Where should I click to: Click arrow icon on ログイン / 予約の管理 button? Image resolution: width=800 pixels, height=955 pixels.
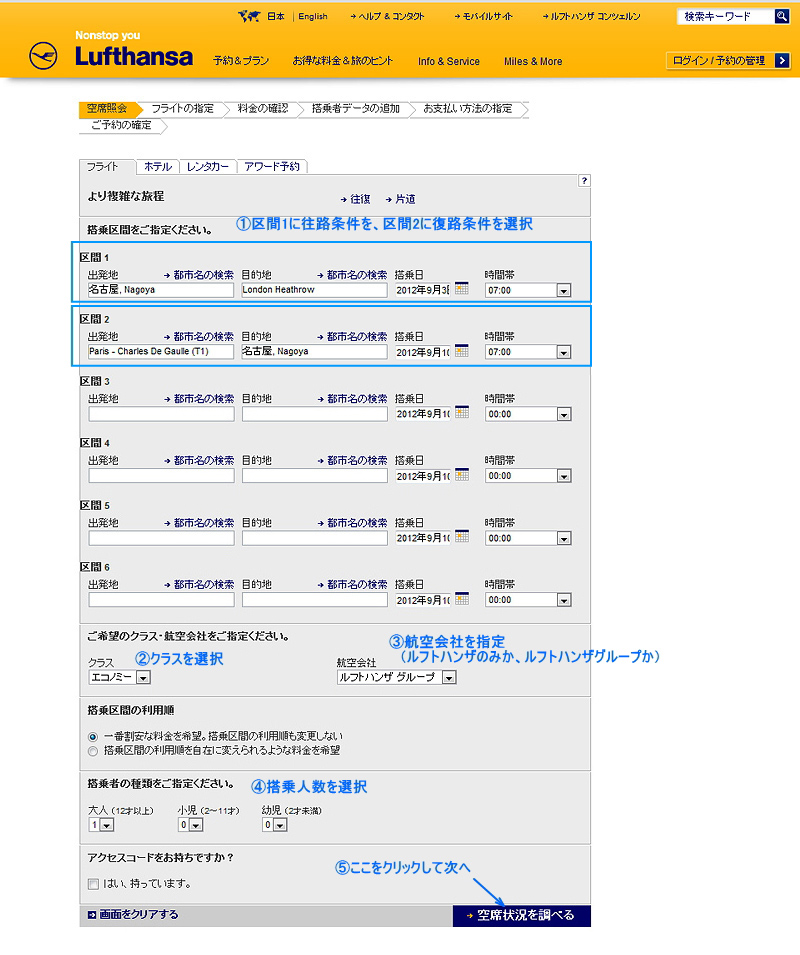(x=782, y=60)
